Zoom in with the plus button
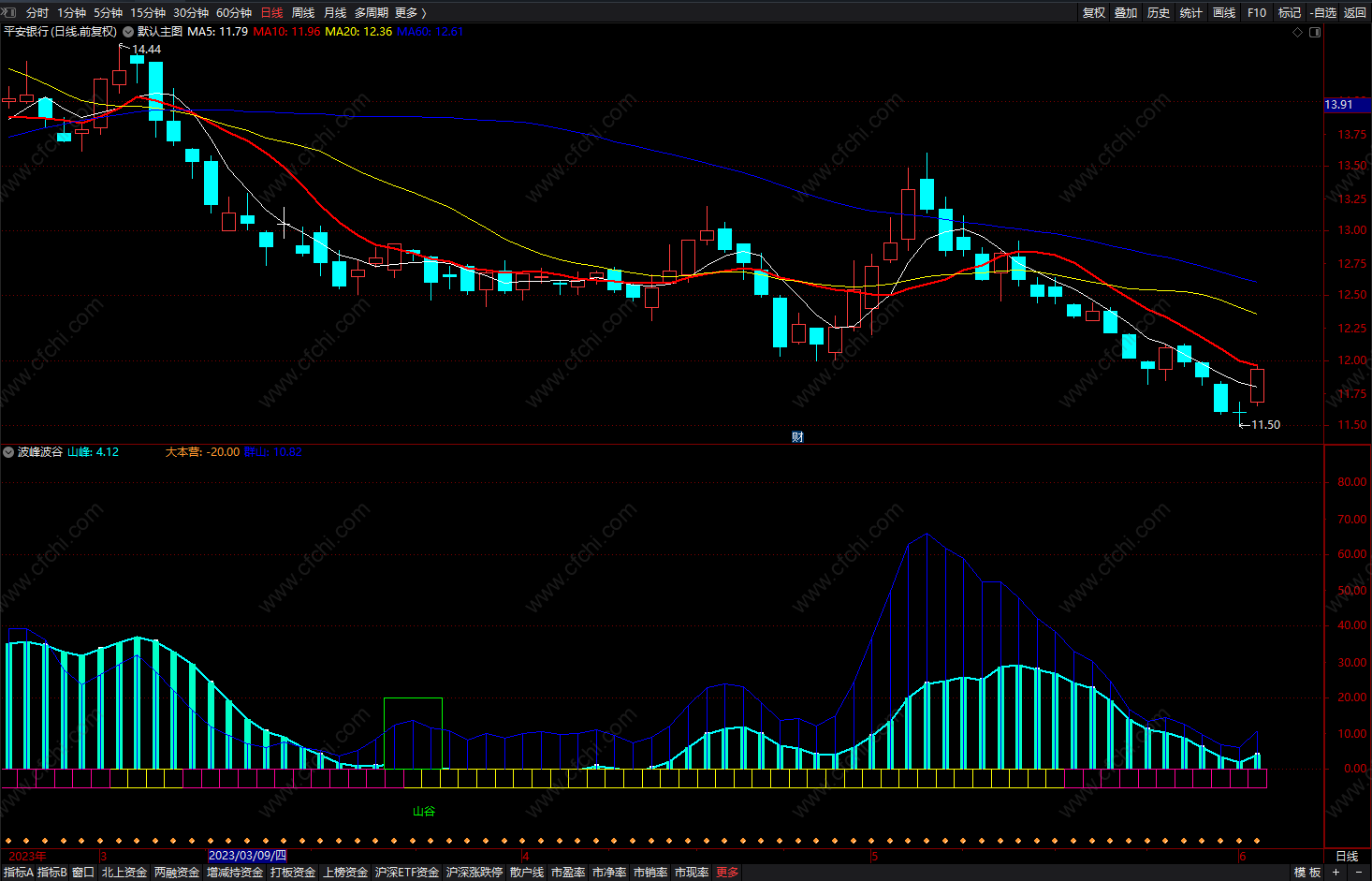Image resolution: width=1372 pixels, height=881 pixels. click(x=1336, y=872)
